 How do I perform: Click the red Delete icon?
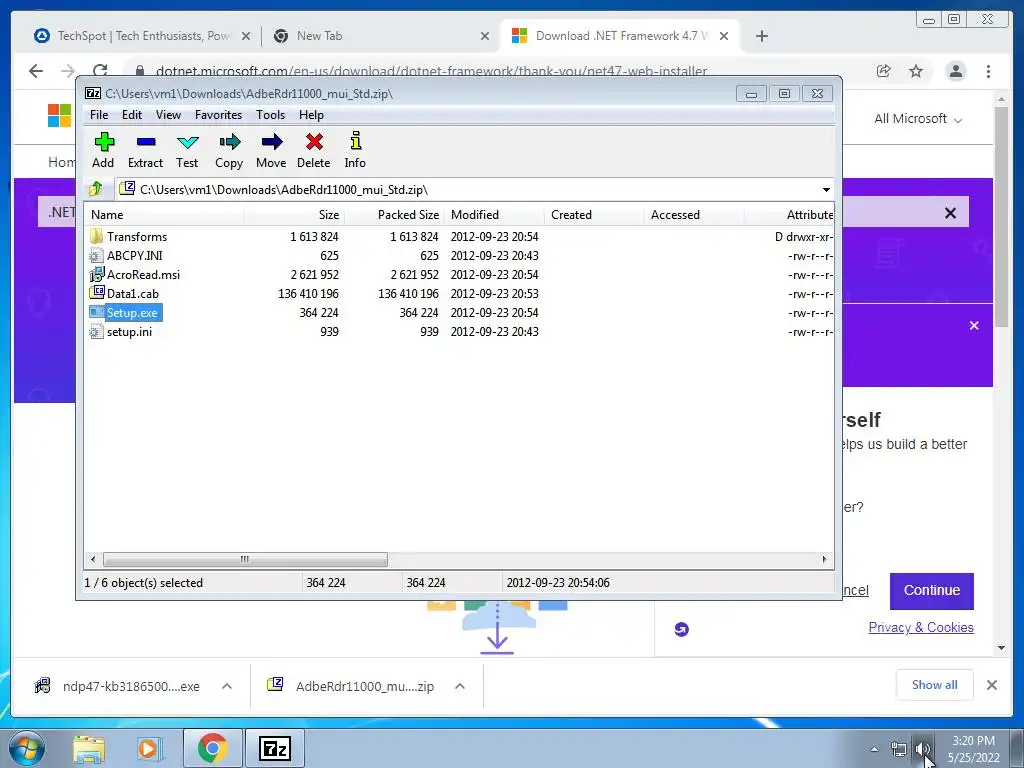(313, 150)
